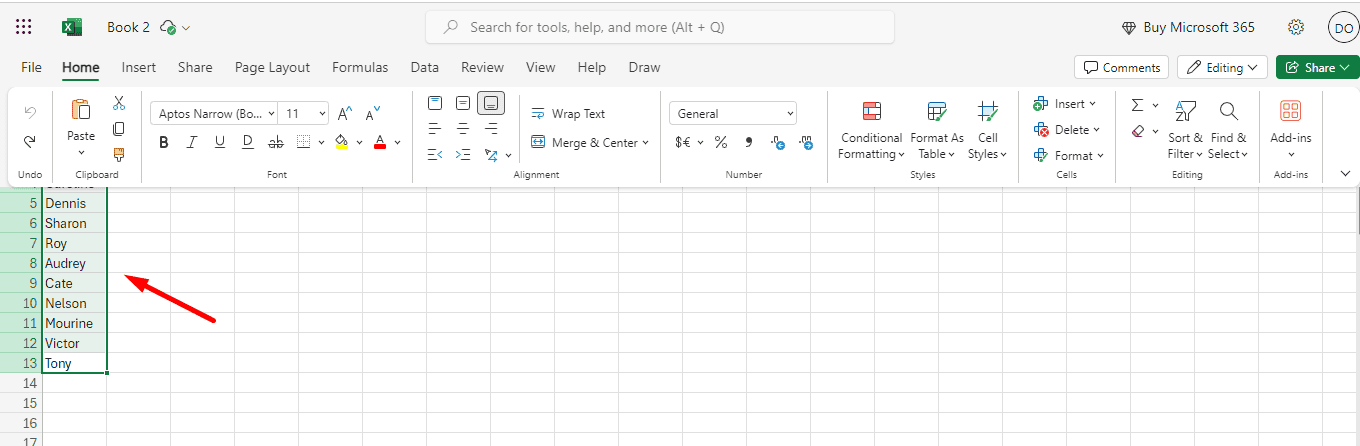The width and height of the screenshot is (1360, 446).
Task: Switch to the Insert tab
Action: [139, 68]
